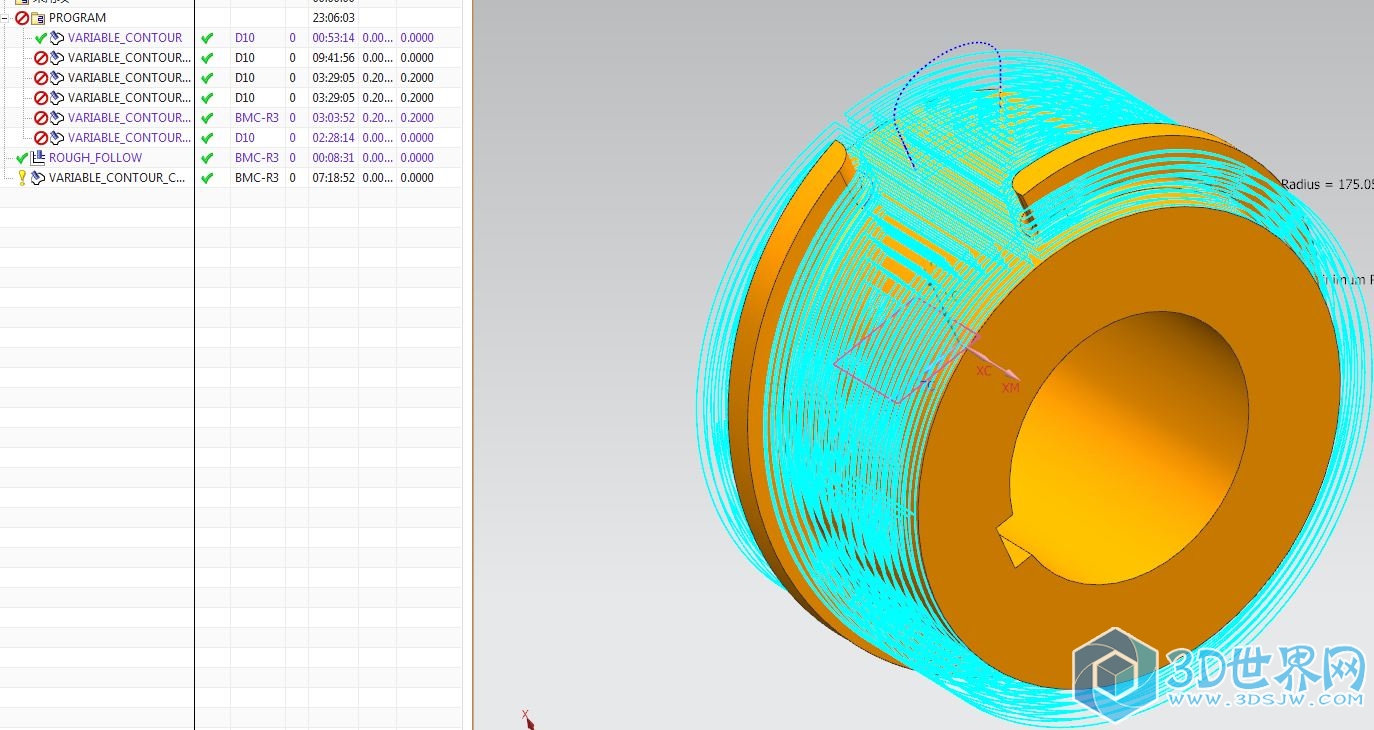The height and width of the screenshot is (730, 1374).
Task: Click the ROUGH_FOLLOW operation type icon
Action: [x=38, y=158]
